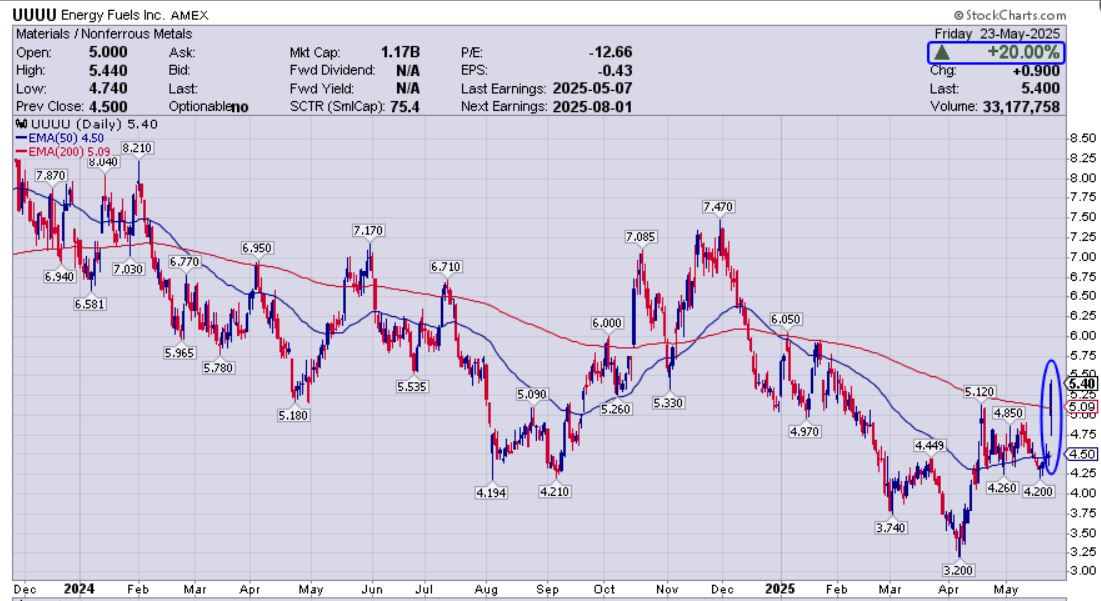
Task: Click the SCTR (SmlCap) value 75.4
Action: 405,107
